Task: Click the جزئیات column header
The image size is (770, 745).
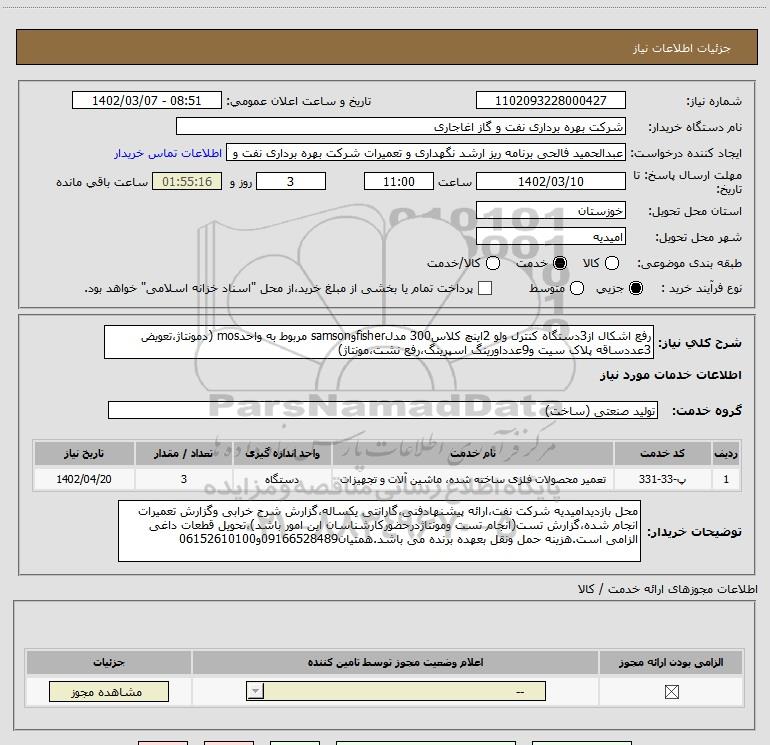Action: pyautogui.click(x=109, y=662)
